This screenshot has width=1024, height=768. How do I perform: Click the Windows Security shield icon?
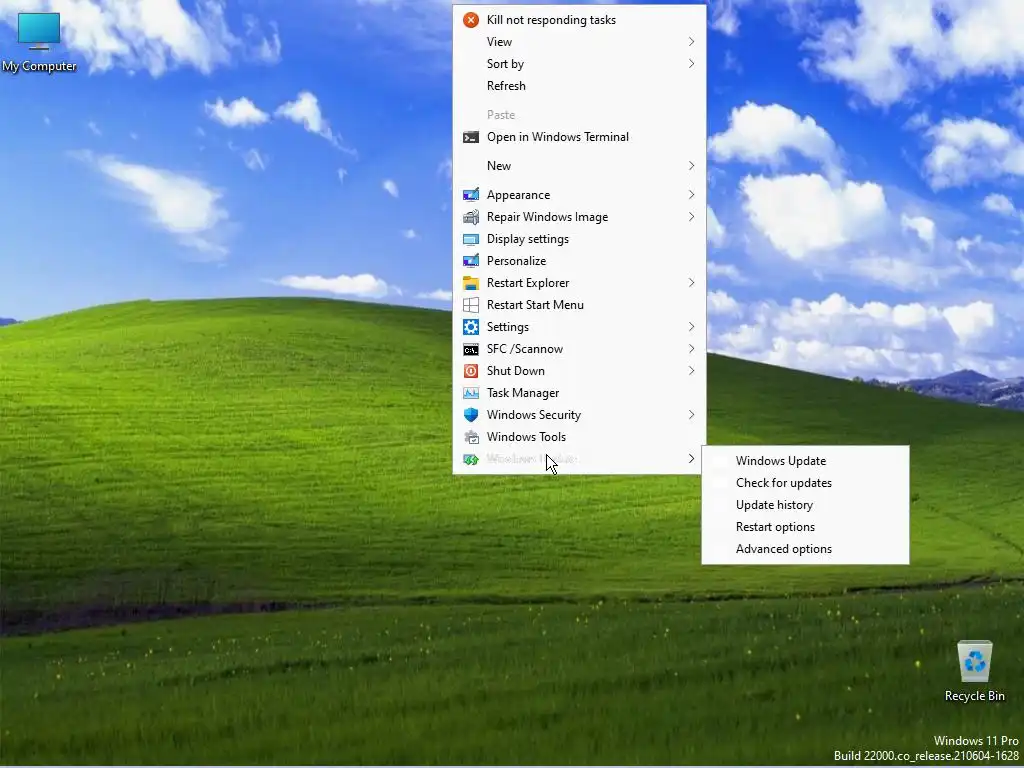pyautogui.click(x=471, y=415)
